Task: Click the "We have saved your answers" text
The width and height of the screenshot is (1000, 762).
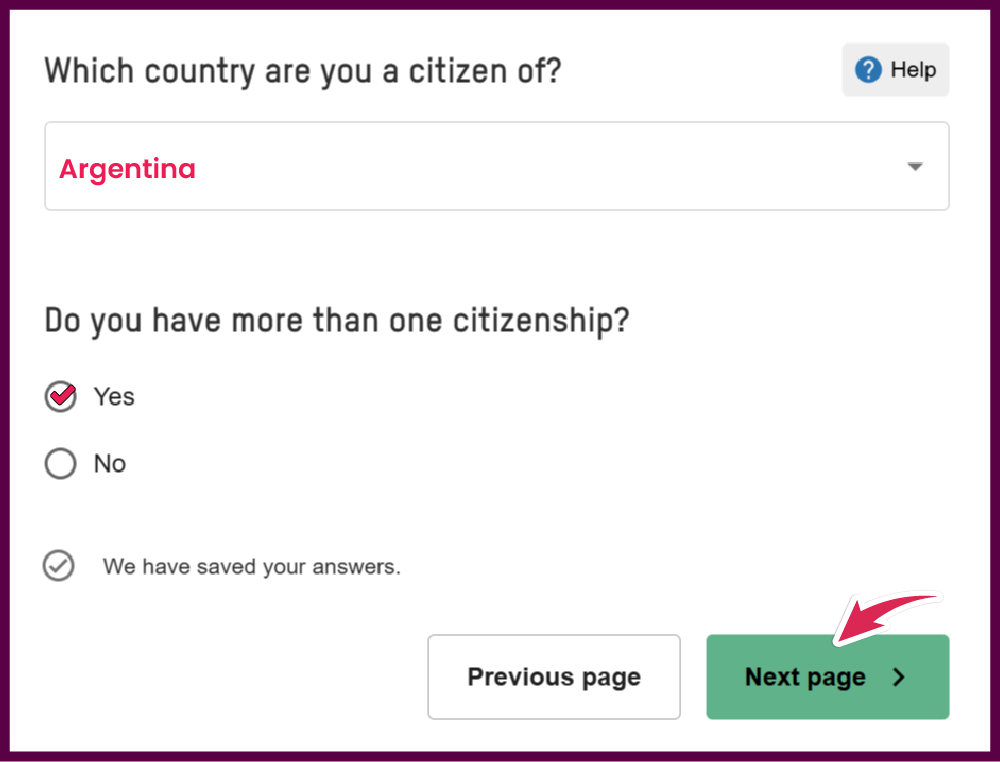Action: [252, 566]
